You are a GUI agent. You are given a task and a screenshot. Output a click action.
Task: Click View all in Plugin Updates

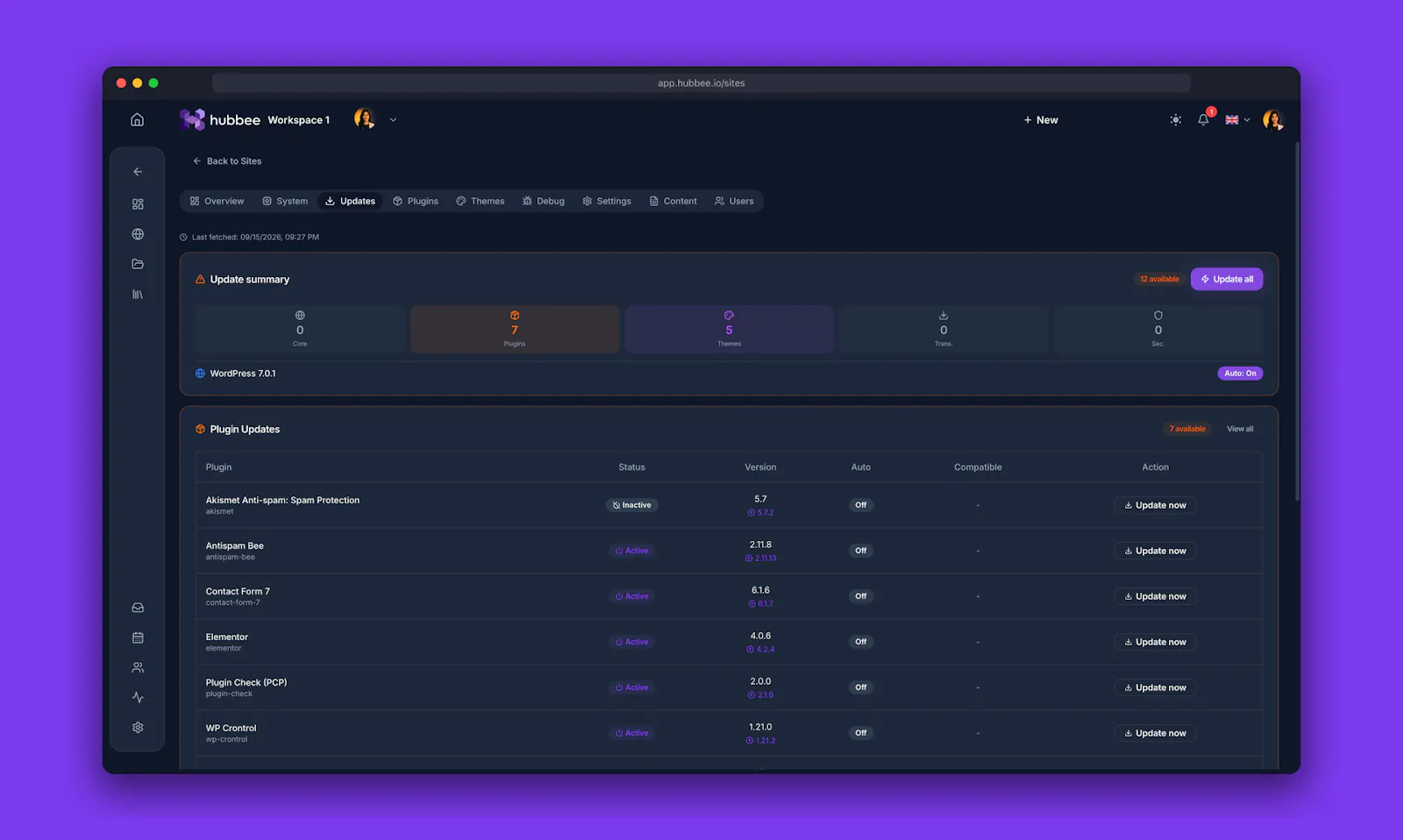tap(1240, 429)
